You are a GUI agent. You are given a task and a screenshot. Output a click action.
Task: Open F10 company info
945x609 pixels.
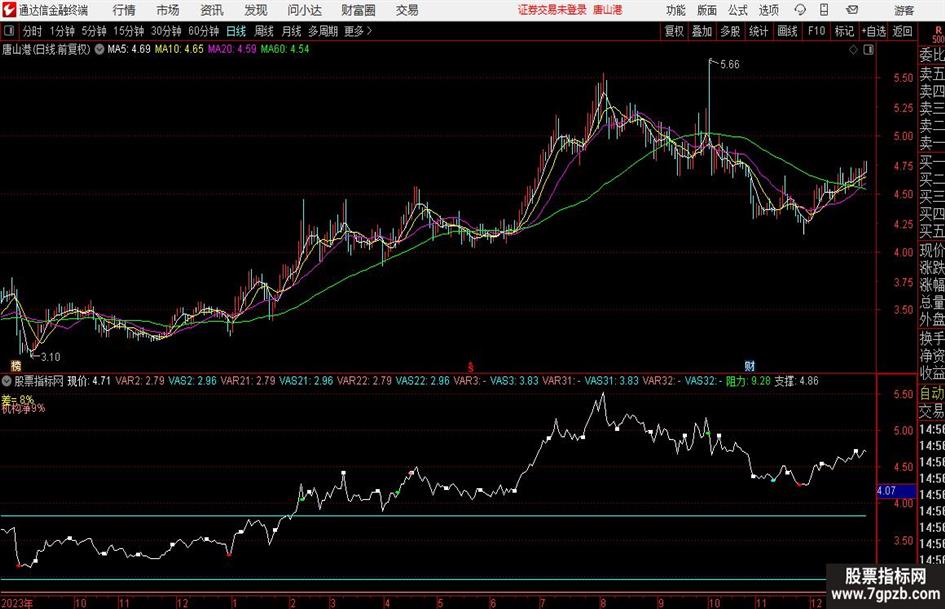point(816,31)
